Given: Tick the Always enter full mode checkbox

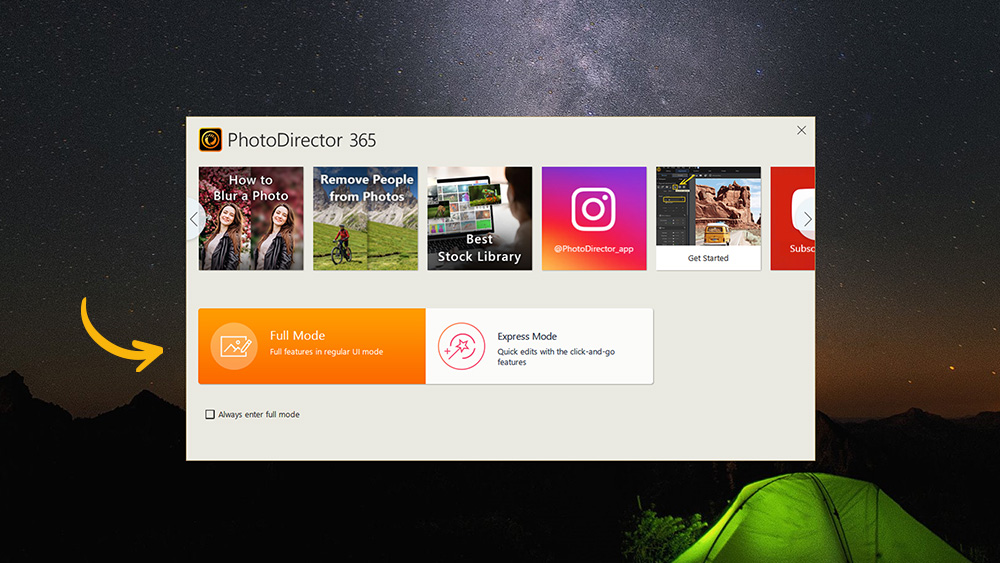Looking at the screenshot, I should click(210, 414).
